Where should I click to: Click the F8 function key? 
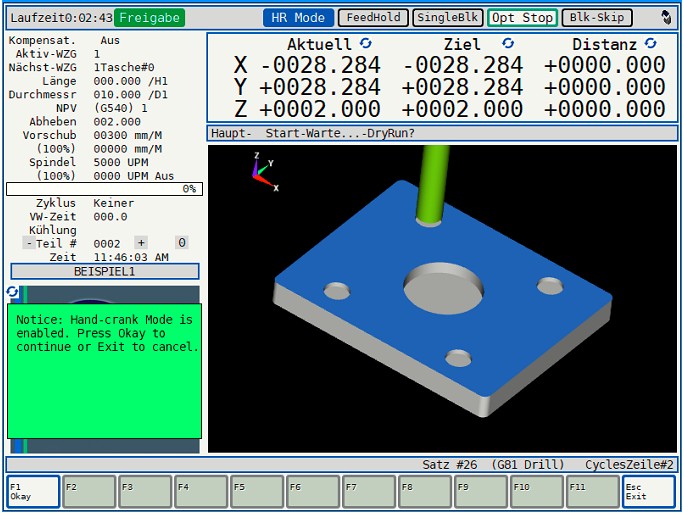coord(425,492)
